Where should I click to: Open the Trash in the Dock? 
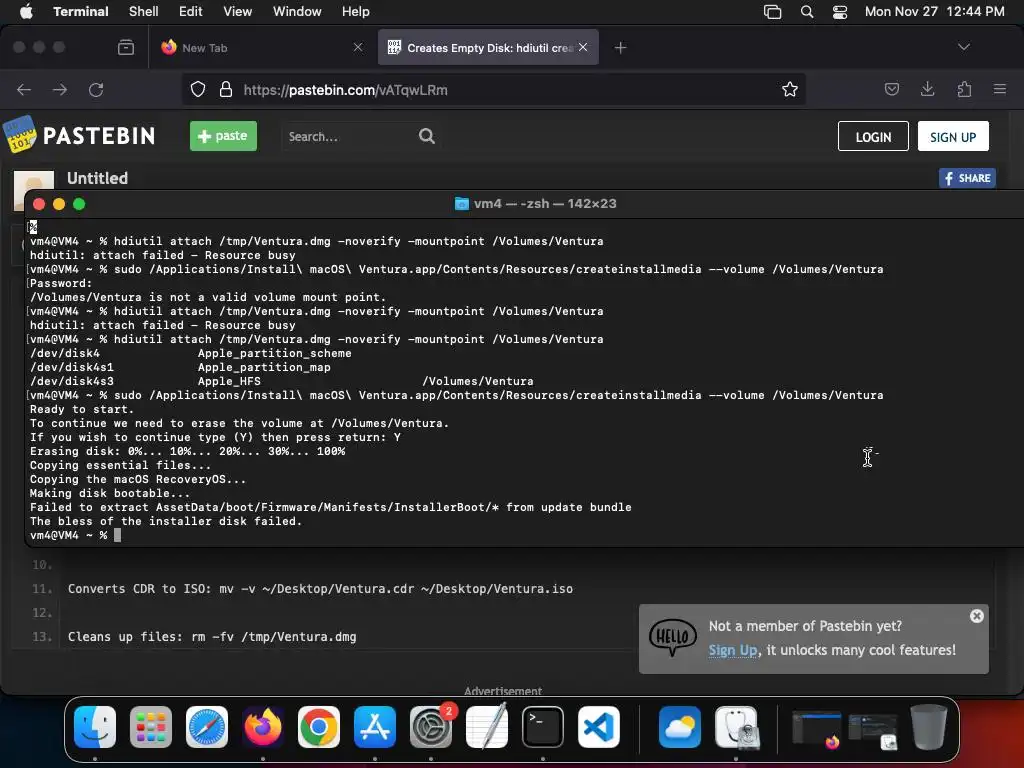pos(929,727)
